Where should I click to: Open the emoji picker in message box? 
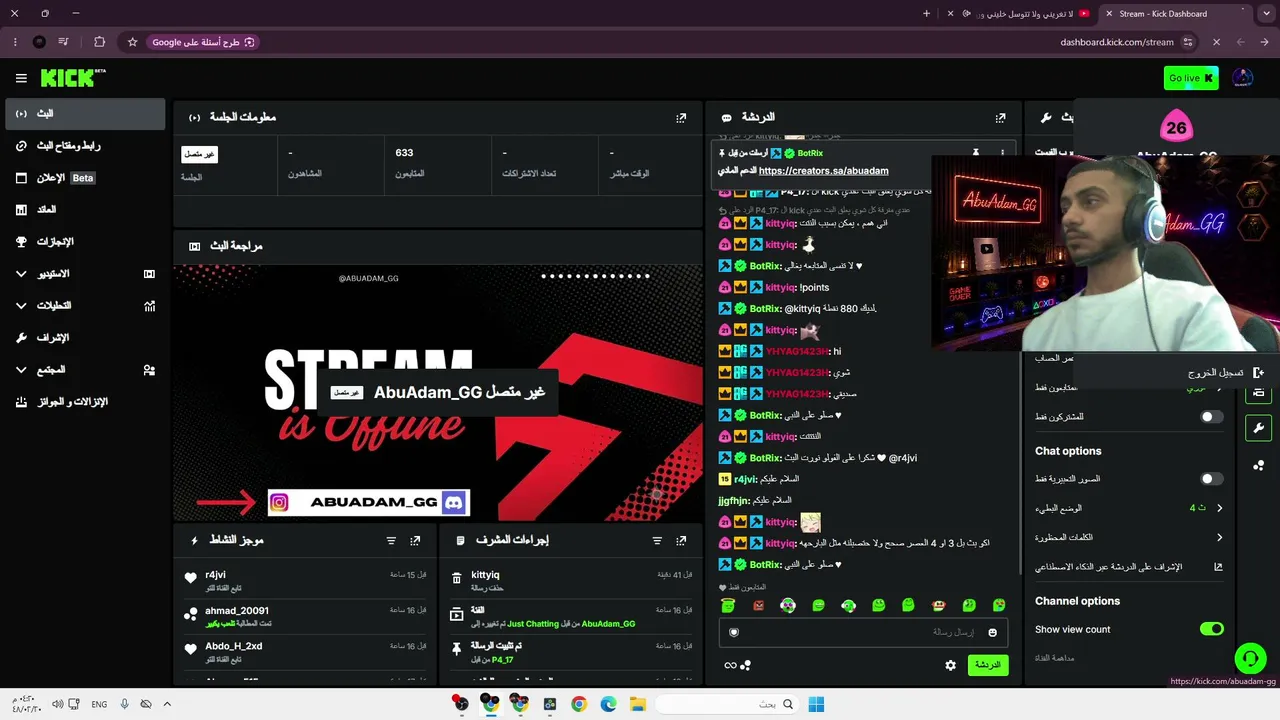coord(992,632)
